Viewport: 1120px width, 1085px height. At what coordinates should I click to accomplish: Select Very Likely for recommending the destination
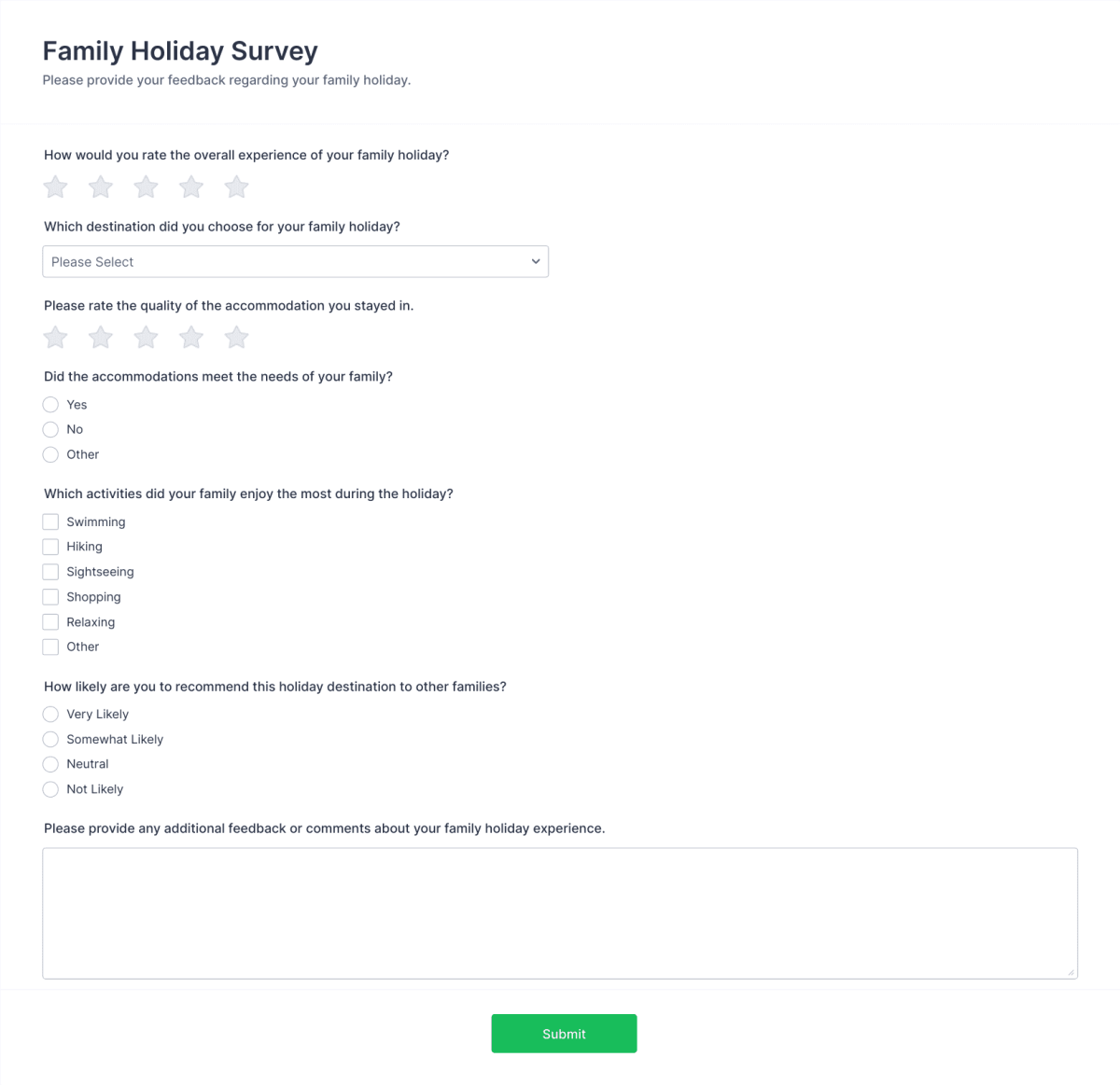point(49,714)
